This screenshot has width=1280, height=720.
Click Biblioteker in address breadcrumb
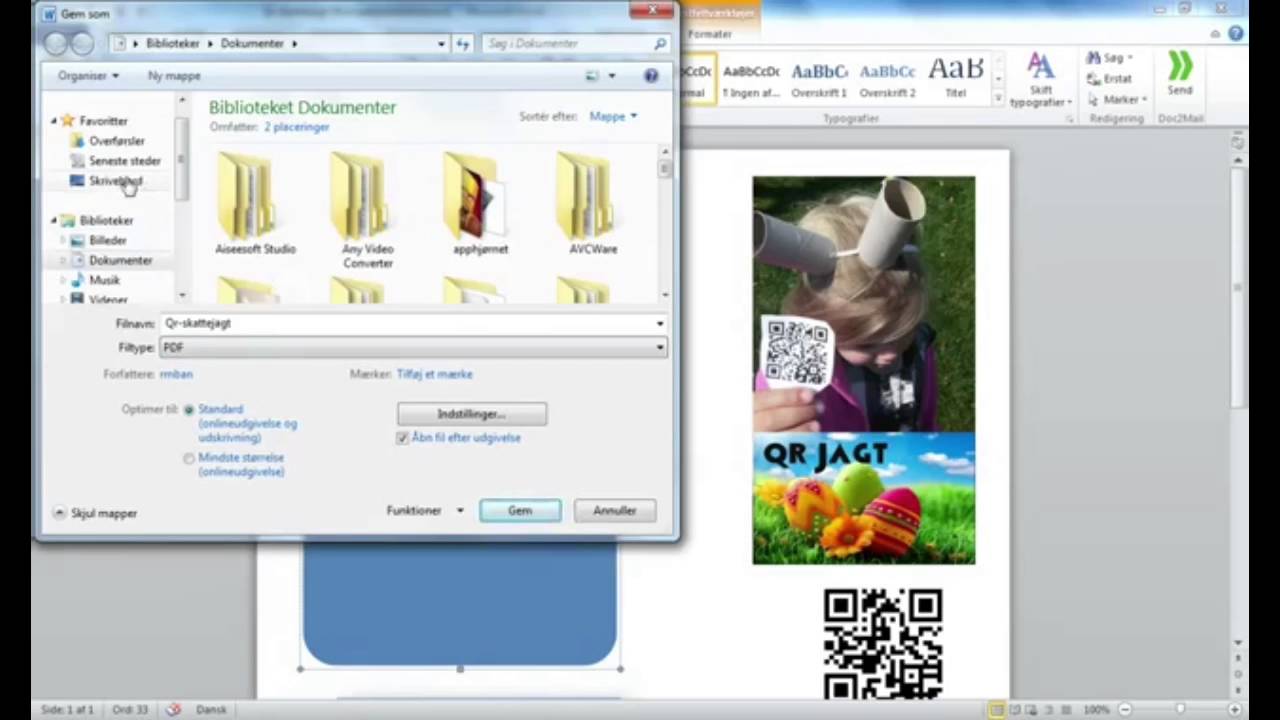(173, 44)
